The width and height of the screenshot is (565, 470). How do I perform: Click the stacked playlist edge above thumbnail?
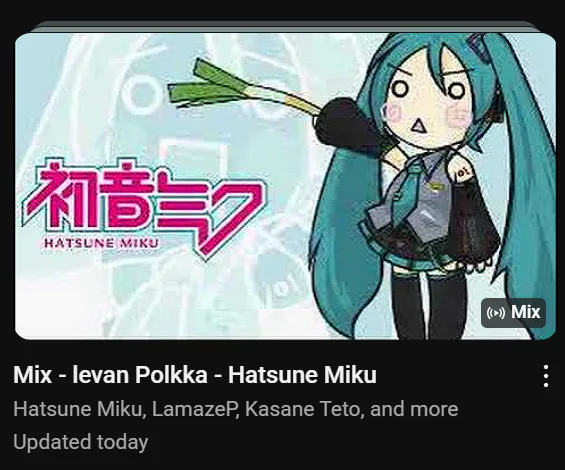(285, 27)
